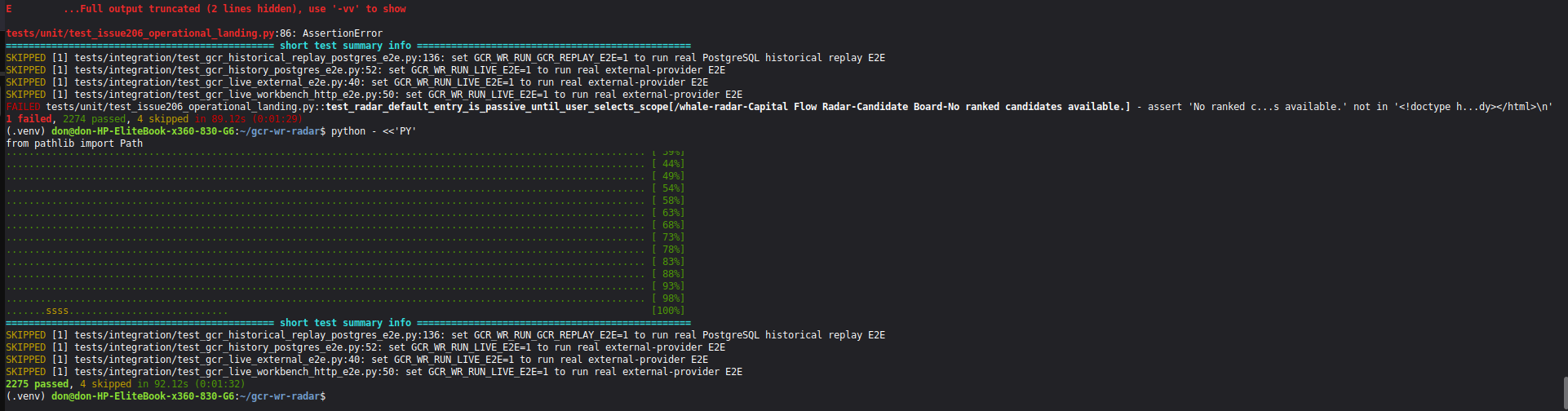Click the '[ 88%]' progress marker

(668, 274)
